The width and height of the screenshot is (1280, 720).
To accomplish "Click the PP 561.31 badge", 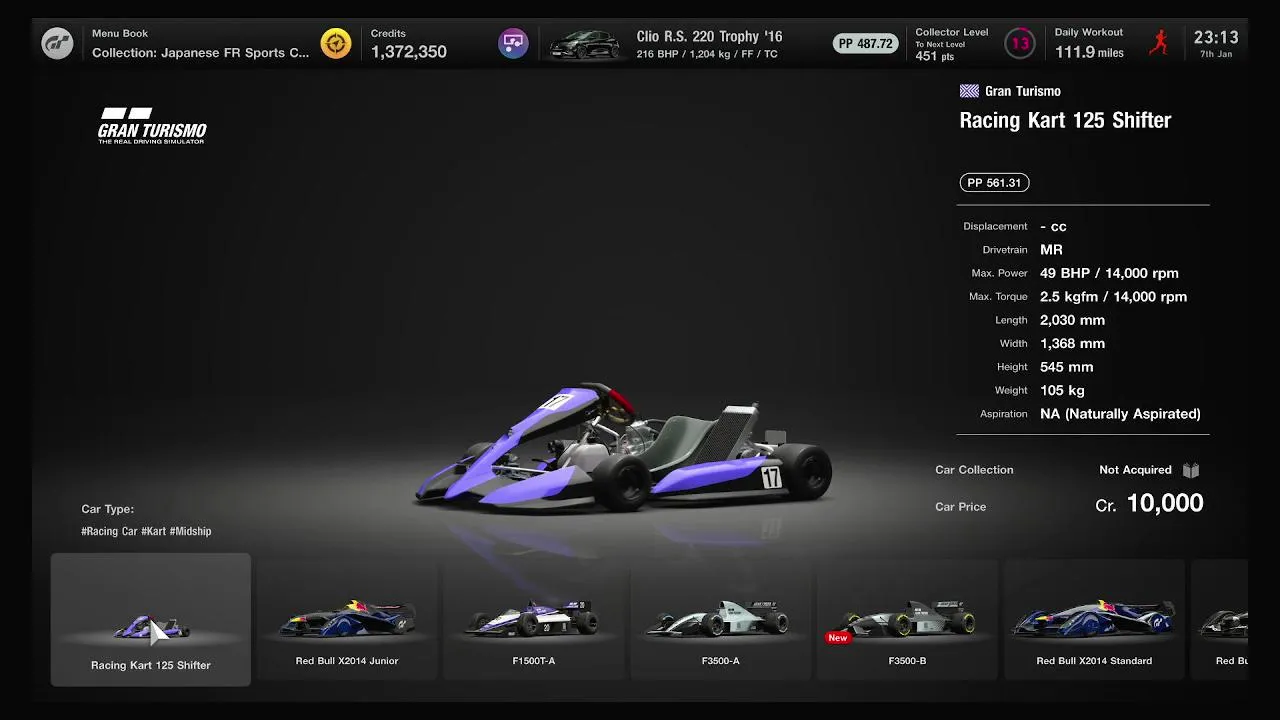I will pyautogui.click(x=994, y=183).
